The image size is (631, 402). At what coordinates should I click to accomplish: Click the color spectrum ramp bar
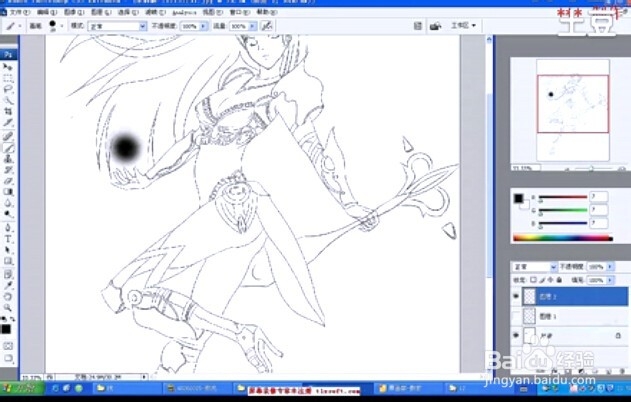coord(563,238)
